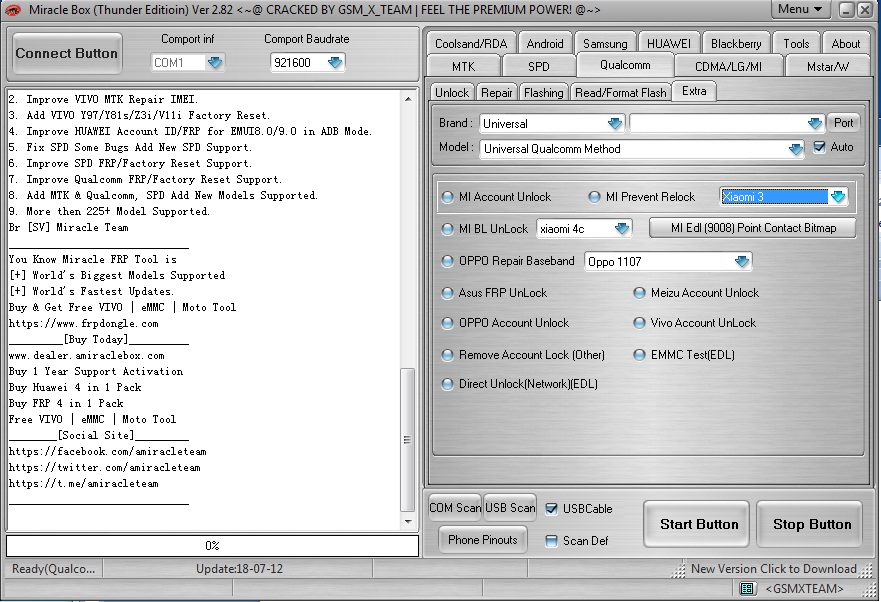Screen dimensions: 881x602
Task: Expand the Model Universal Qualcomm Method dropdown
Action: (795, 150)
